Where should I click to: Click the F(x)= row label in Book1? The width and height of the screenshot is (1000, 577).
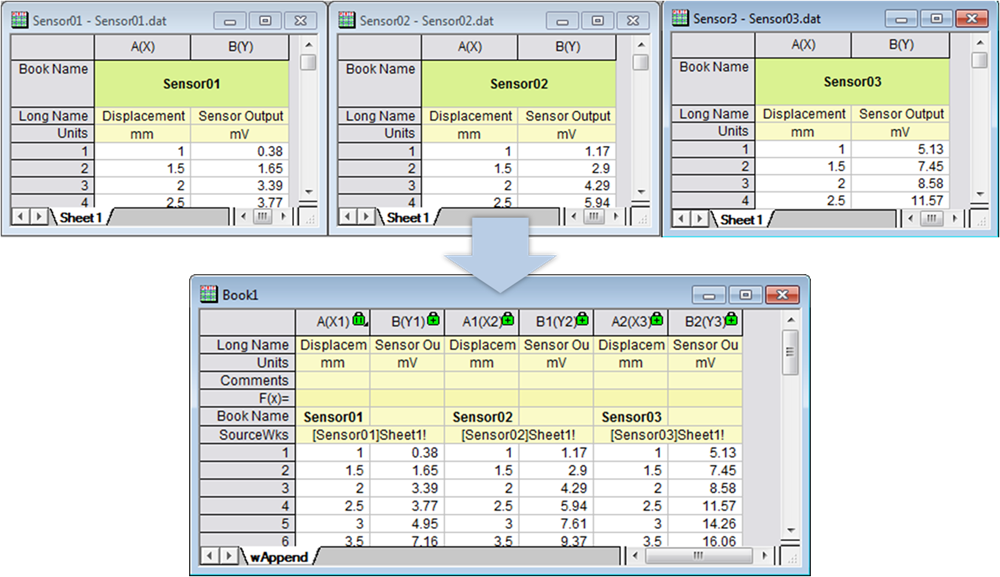pos(247,398)
